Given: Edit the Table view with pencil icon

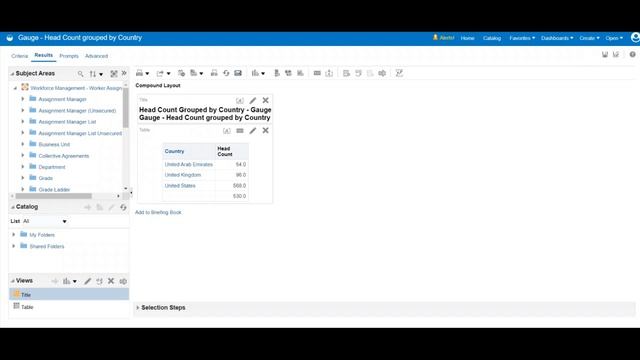Looking at the screenshot, I should pos(253,131).
